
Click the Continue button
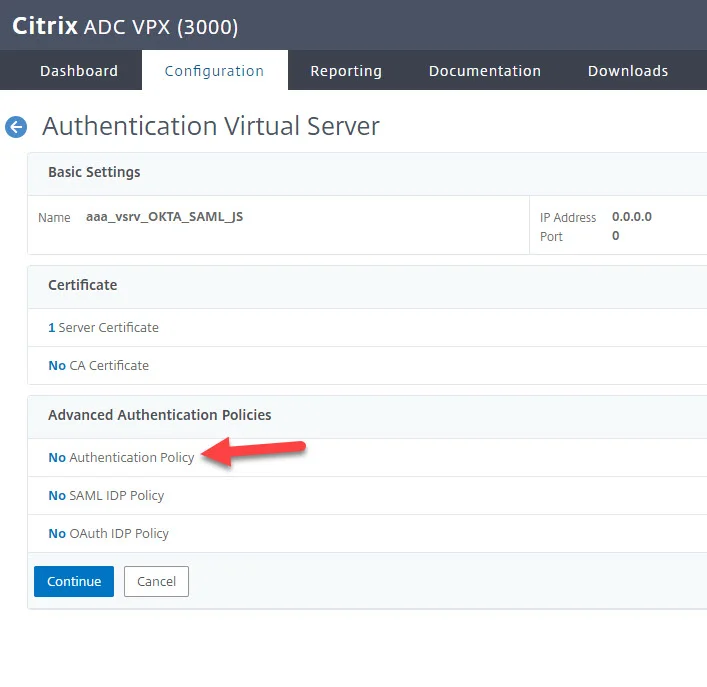tap(74, 581)
